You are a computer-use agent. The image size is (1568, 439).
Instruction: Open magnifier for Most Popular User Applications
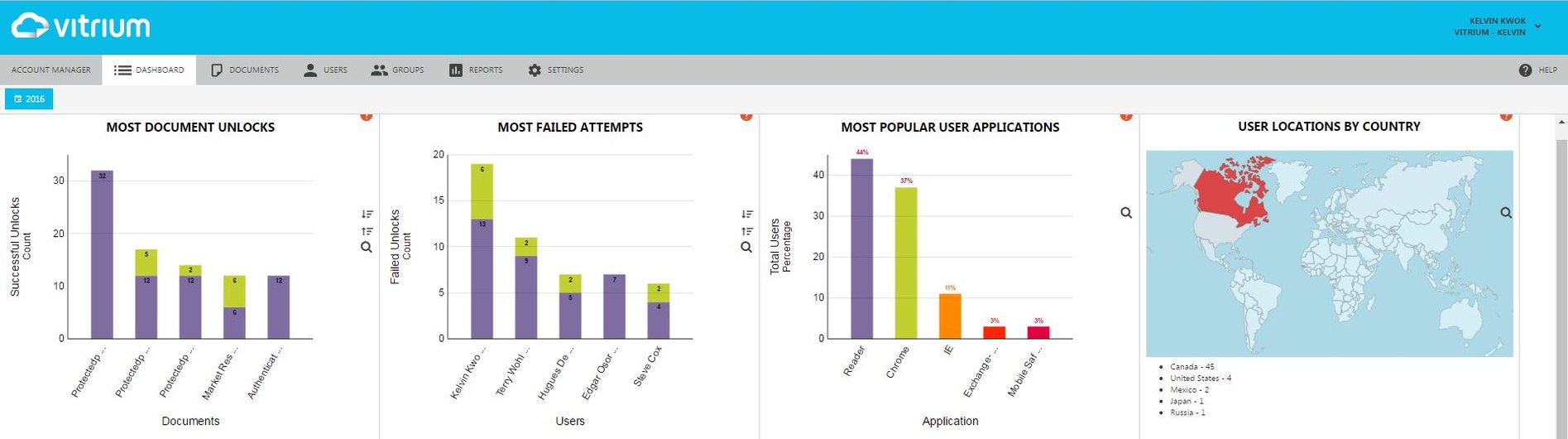(x=1126, y=213)
